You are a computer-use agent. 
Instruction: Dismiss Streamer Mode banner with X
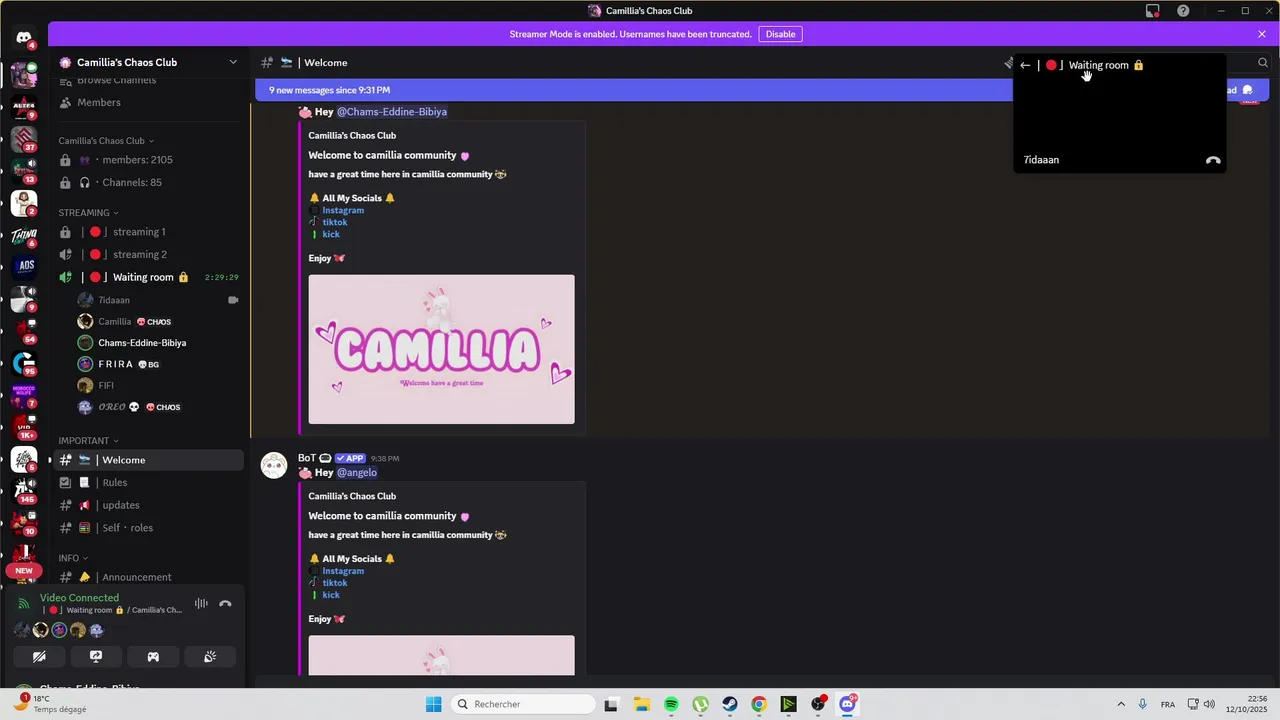1262,34
